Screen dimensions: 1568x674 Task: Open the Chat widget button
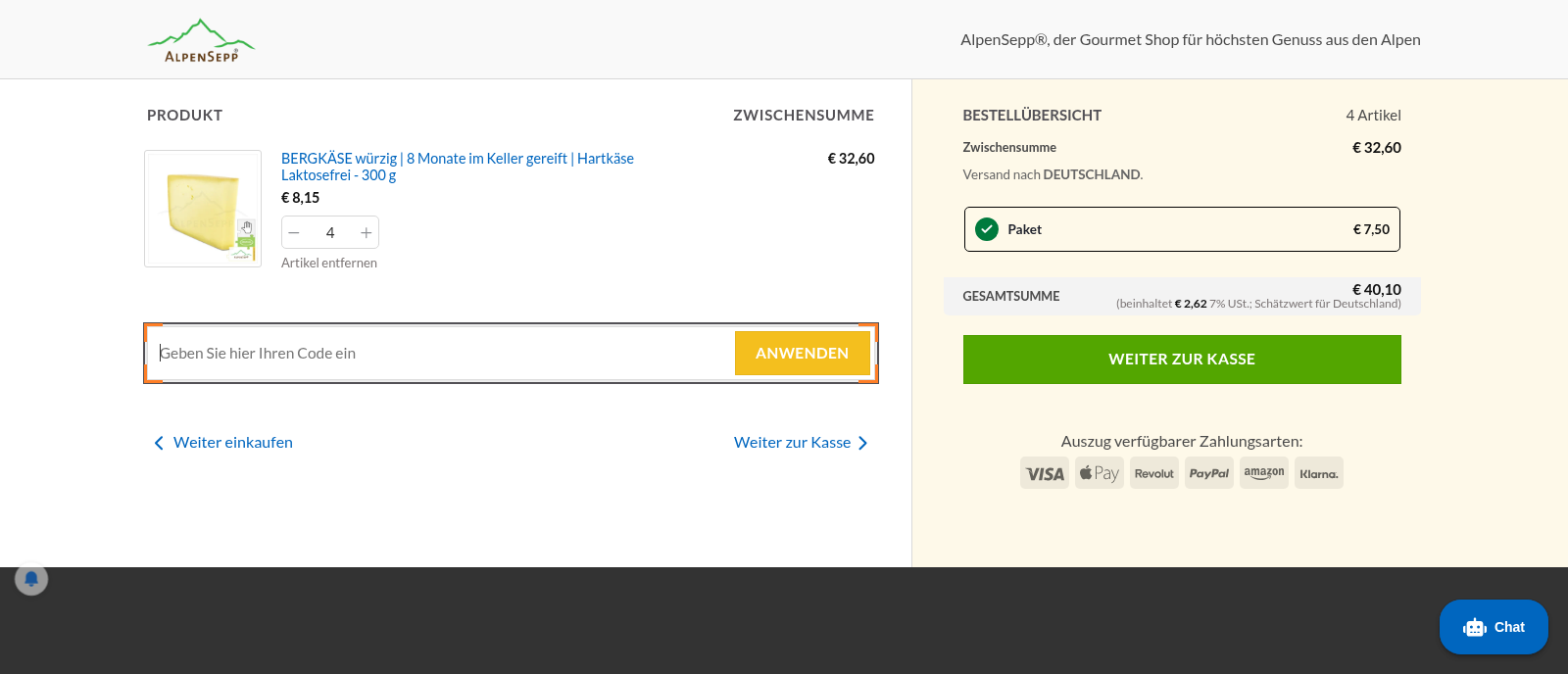[x=1494, y=627]
